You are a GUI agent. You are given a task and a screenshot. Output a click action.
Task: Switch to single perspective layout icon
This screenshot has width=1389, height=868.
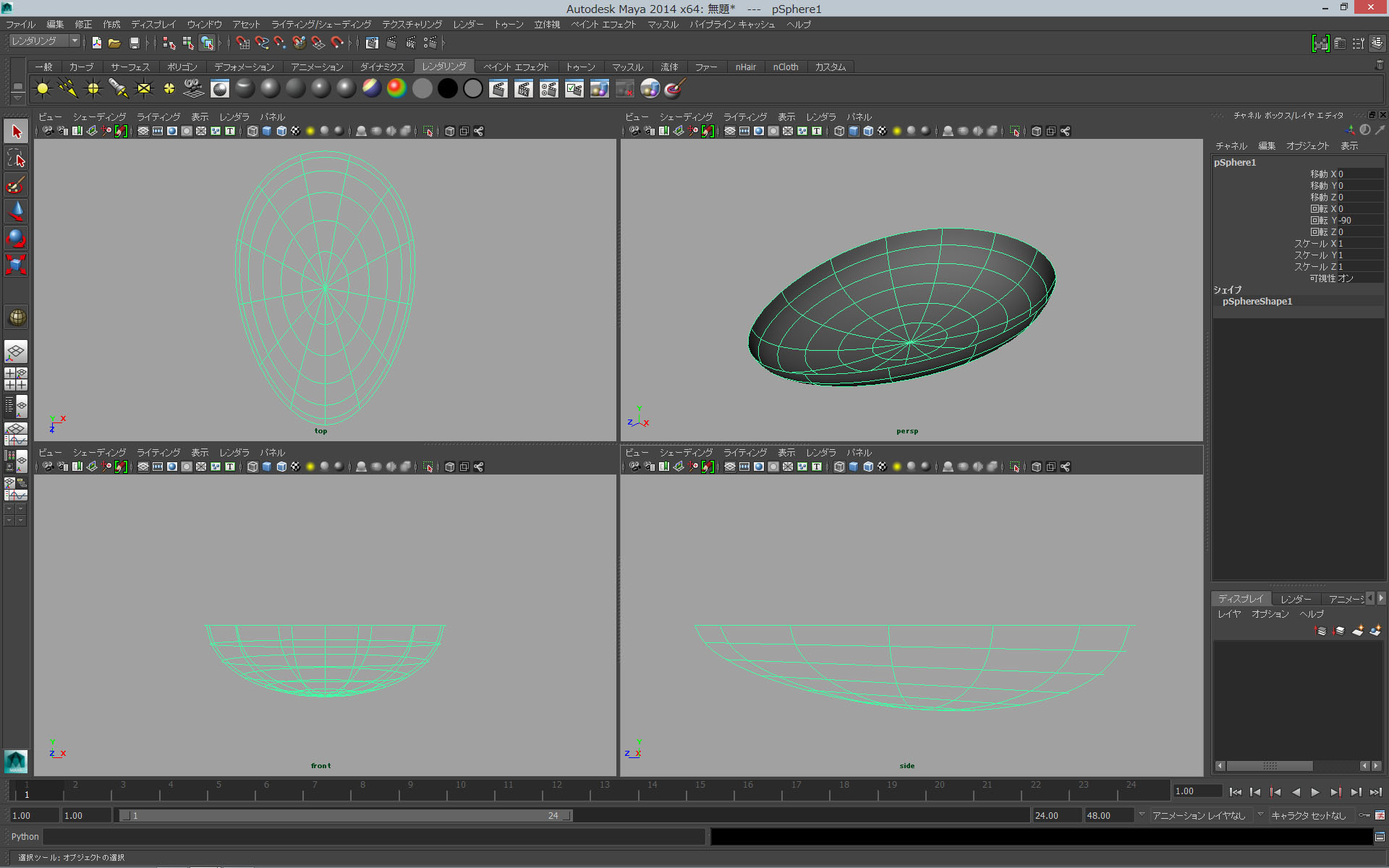pos(16,352)
